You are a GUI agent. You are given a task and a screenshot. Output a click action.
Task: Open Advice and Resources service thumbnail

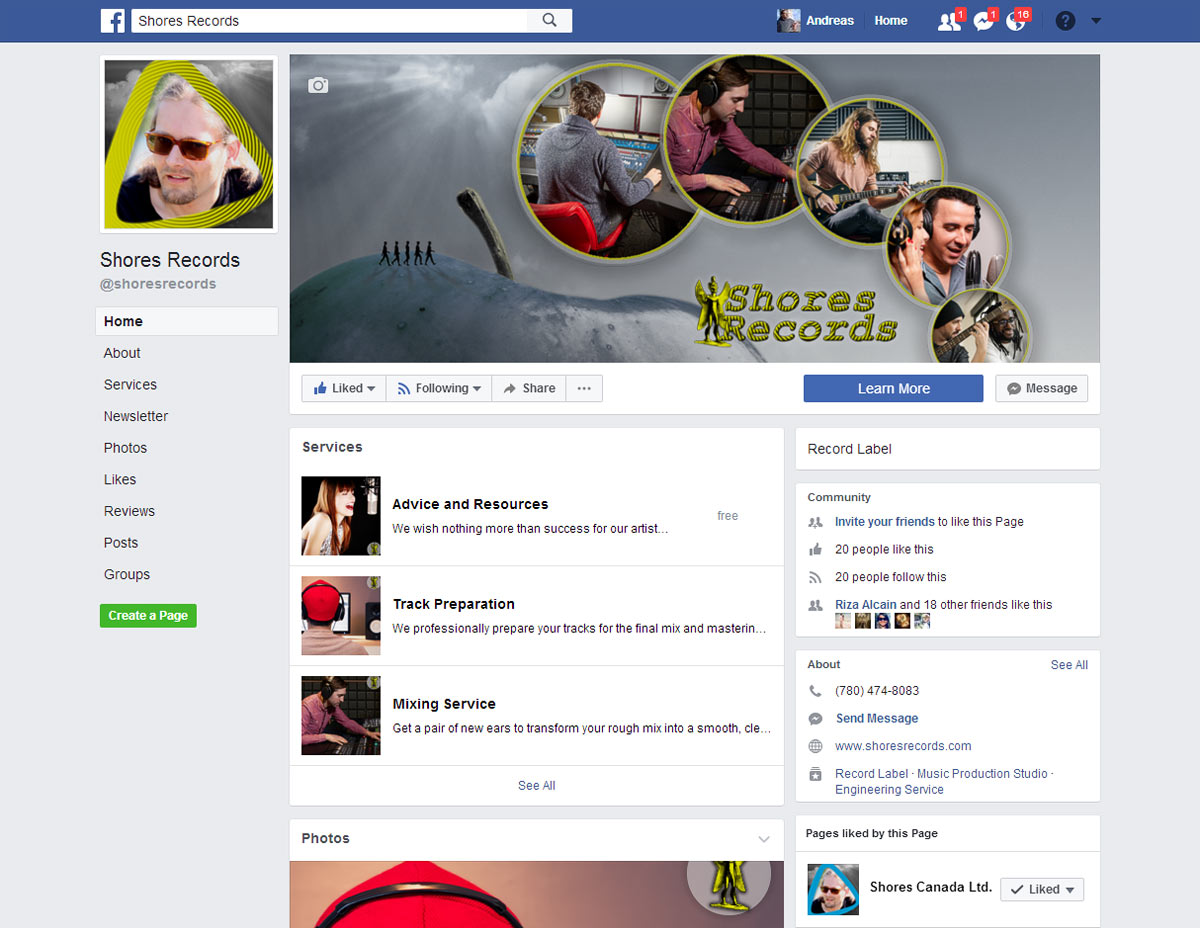pyautogui.click(x=341, y=516)
